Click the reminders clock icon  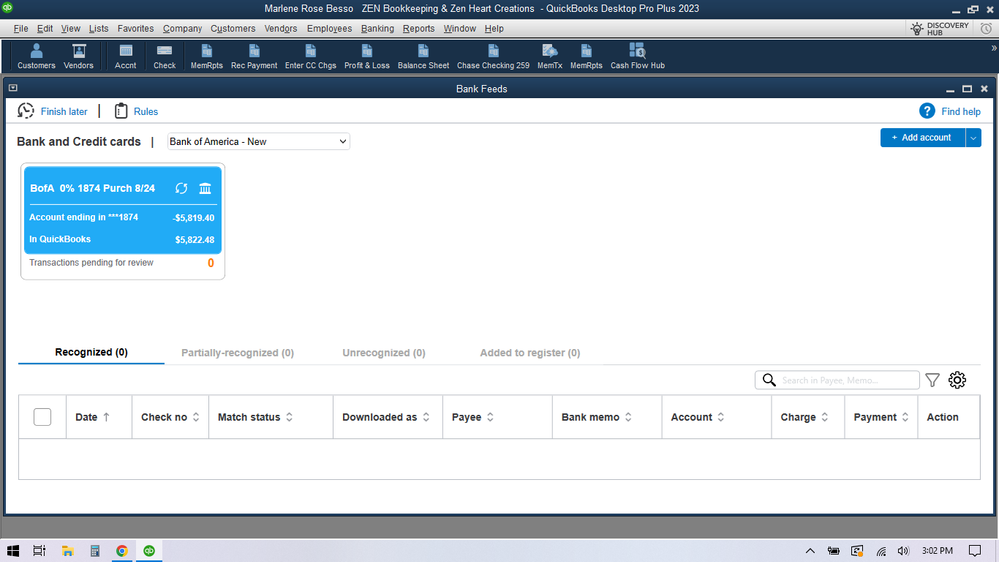pyautogui.click(x=986, y=29)
